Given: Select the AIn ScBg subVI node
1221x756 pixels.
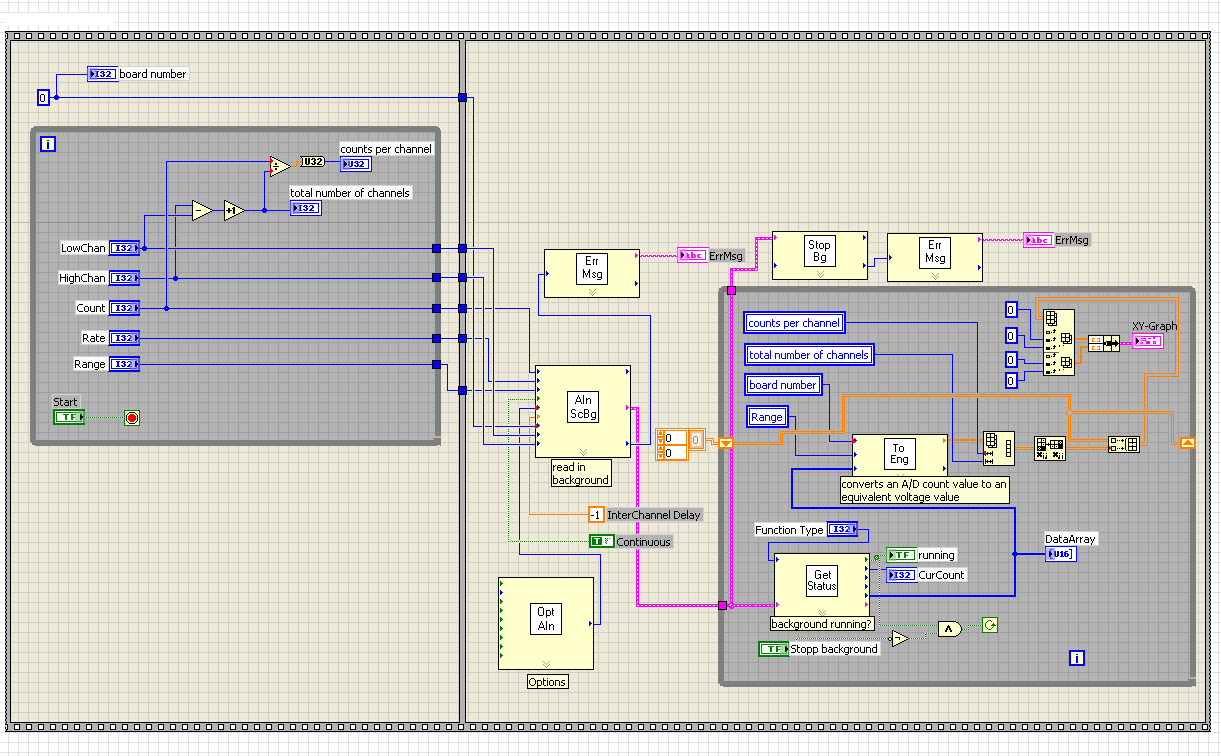Looking at the screenshot, I should click(x=583, y=411).
